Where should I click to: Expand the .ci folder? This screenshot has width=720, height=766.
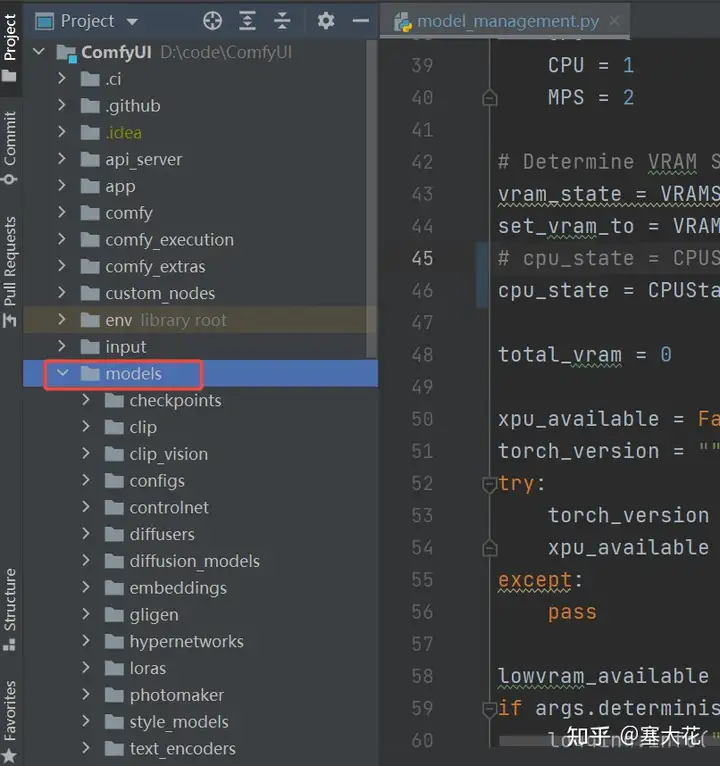[62, 78]
